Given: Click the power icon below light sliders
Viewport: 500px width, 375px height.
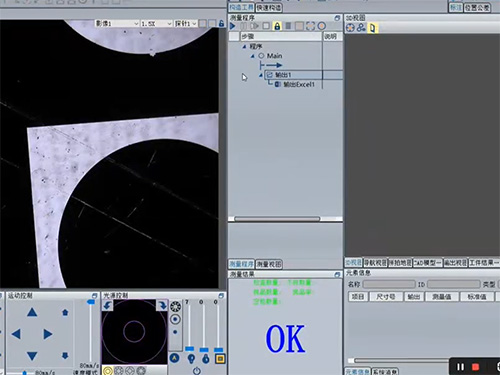Looking at the screenshot, I should (x=197, y=370).
